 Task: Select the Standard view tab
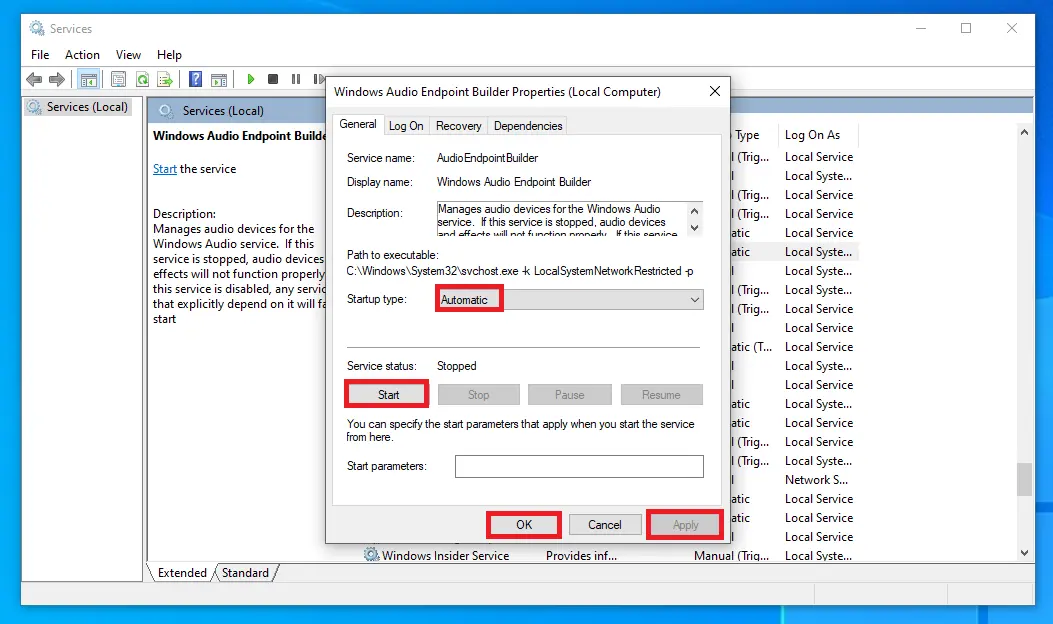[245, 573]
